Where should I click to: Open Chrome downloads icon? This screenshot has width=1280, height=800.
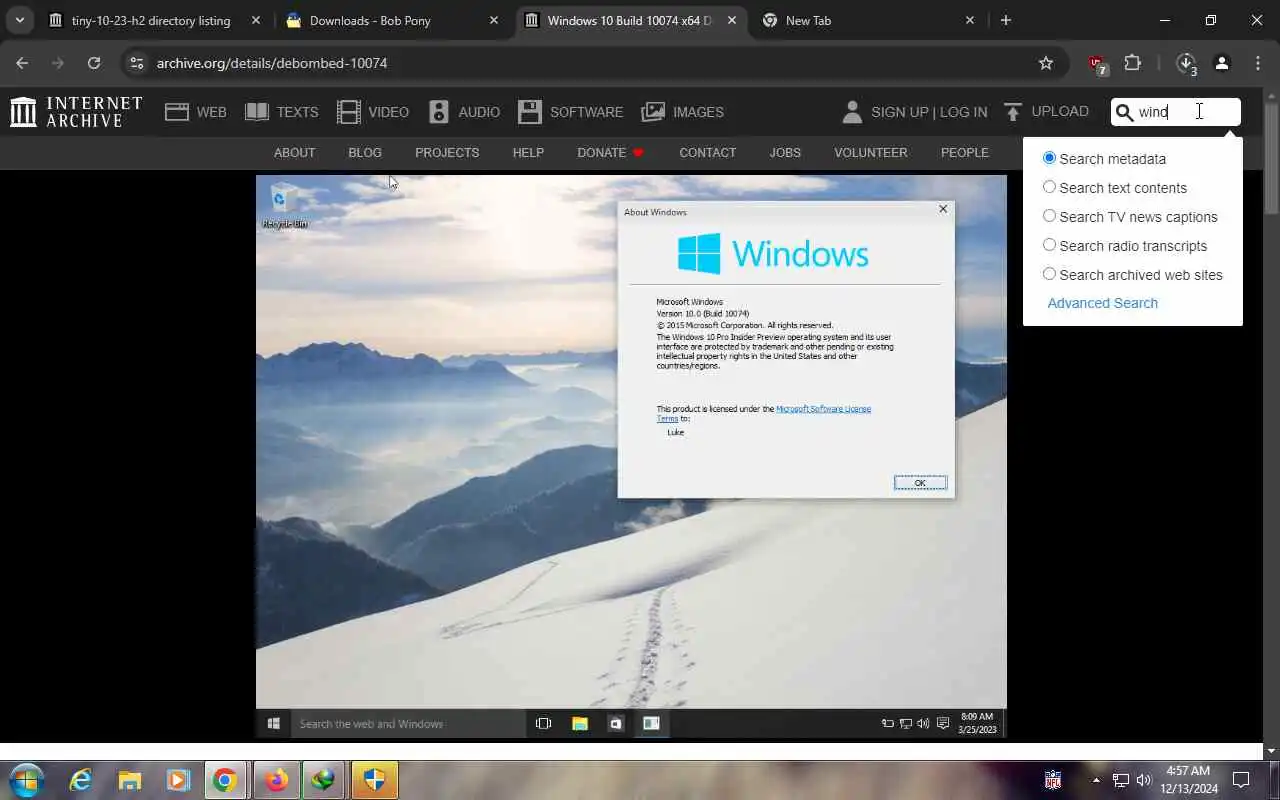1186,63
